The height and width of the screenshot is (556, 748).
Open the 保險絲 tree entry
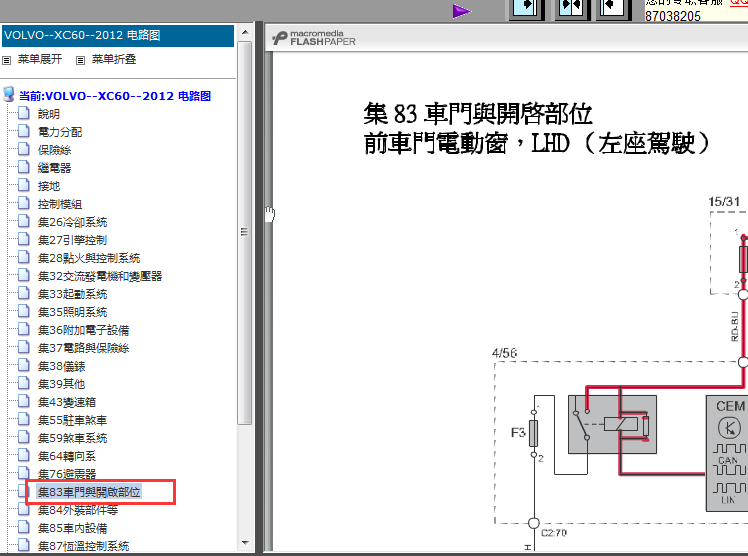click(x=54, y=150)
